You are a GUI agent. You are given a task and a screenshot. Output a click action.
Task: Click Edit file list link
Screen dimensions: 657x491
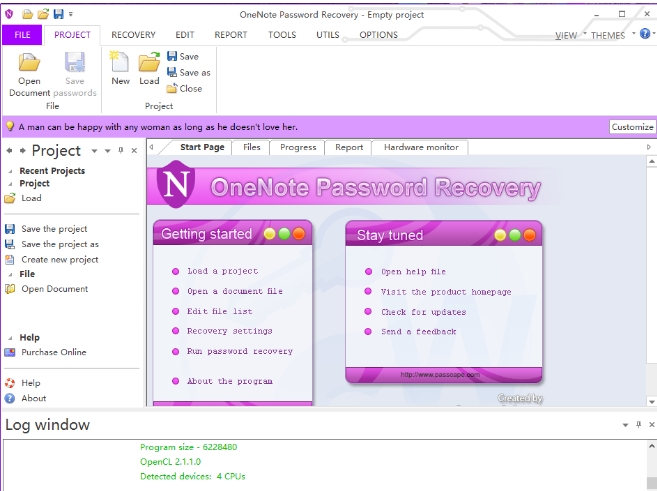(x=220, y=311)
